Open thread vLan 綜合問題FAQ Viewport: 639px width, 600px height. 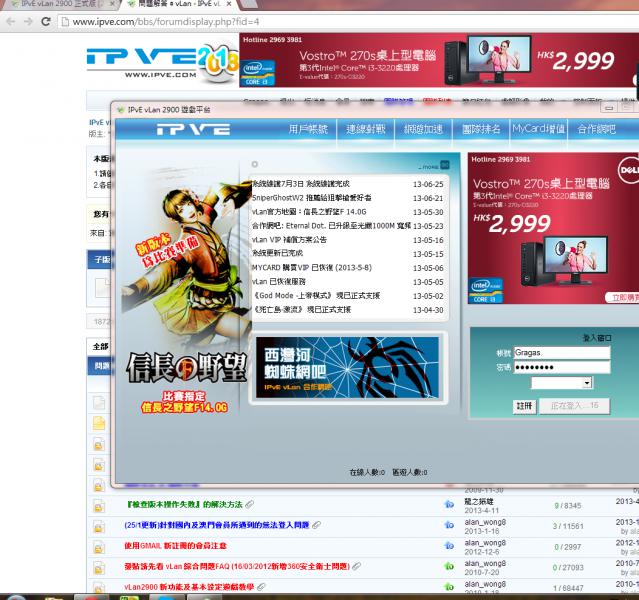click(x=237, y=566)
